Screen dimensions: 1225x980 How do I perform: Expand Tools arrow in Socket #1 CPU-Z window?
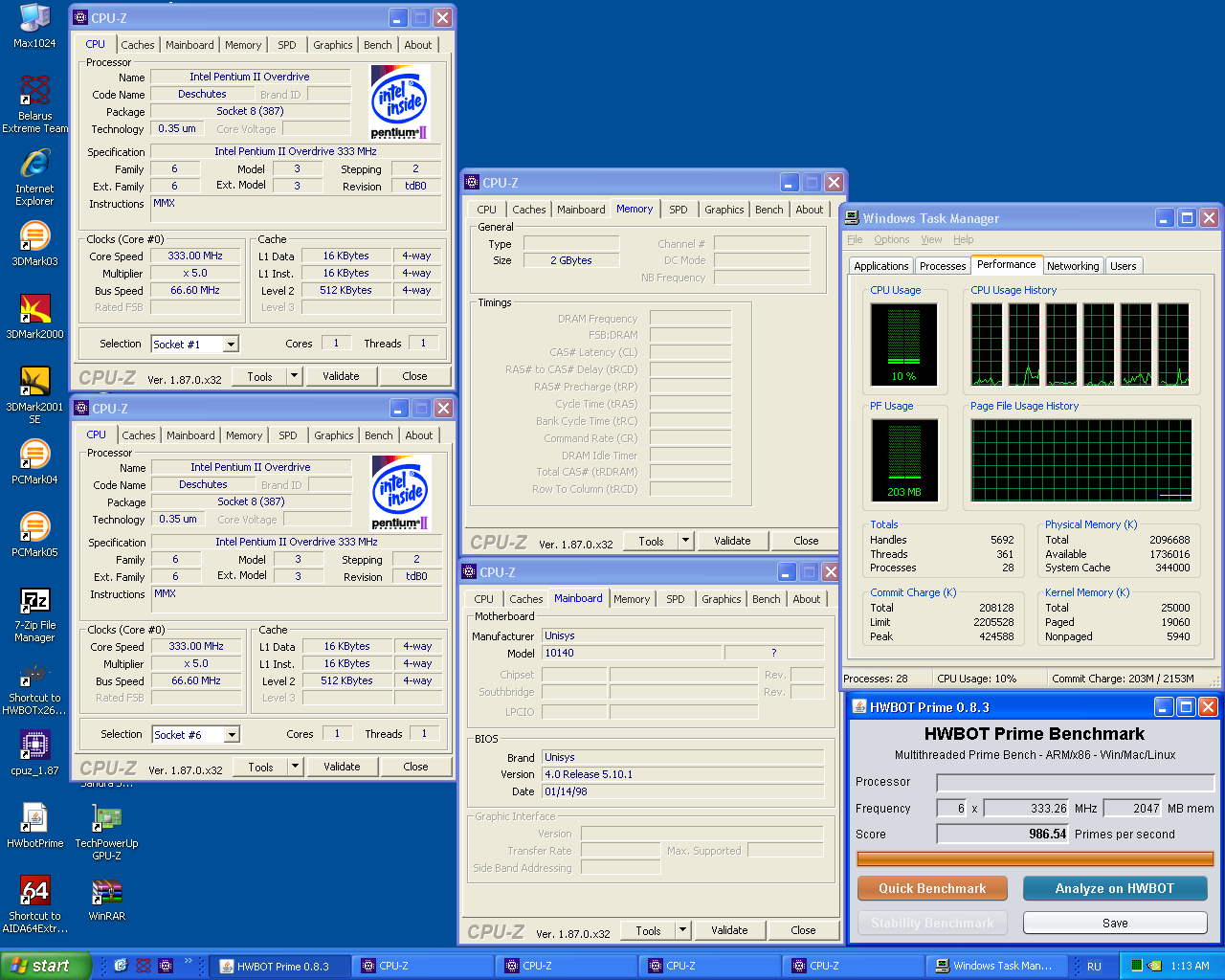[x=294, y=376]
